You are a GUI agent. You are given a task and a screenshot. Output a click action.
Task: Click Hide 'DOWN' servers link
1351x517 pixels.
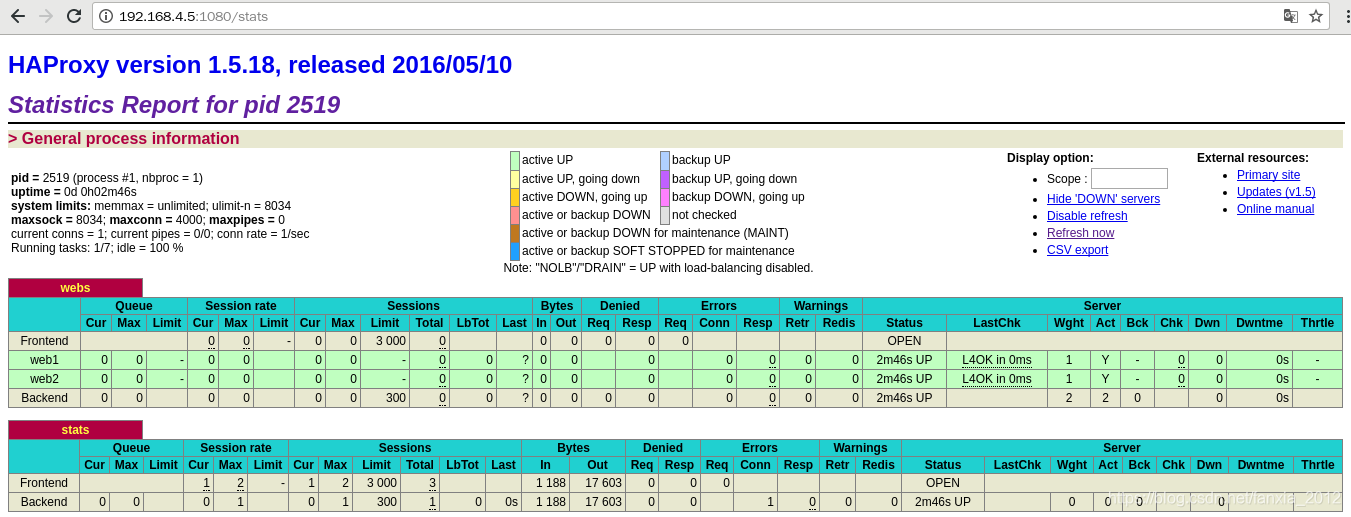click(x=1103, y=199)
